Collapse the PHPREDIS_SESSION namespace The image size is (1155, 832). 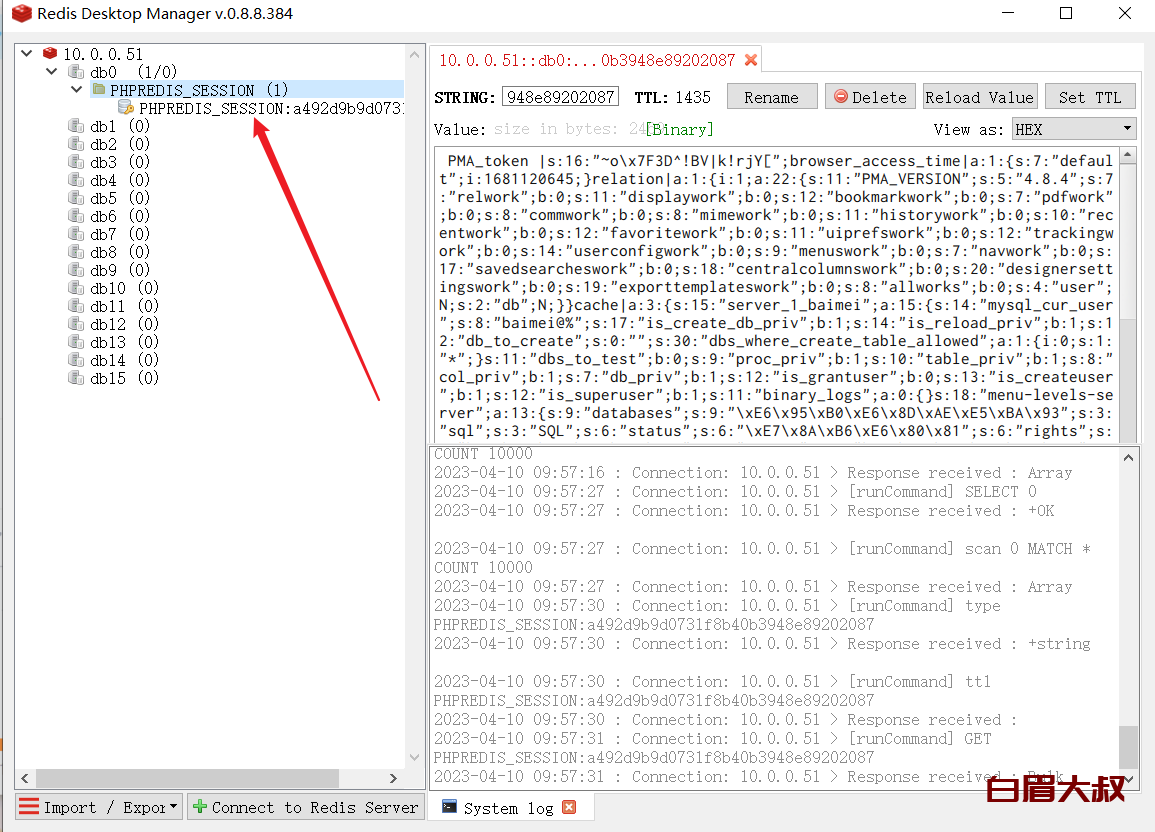pyautogui.click(x=77, y=90)
